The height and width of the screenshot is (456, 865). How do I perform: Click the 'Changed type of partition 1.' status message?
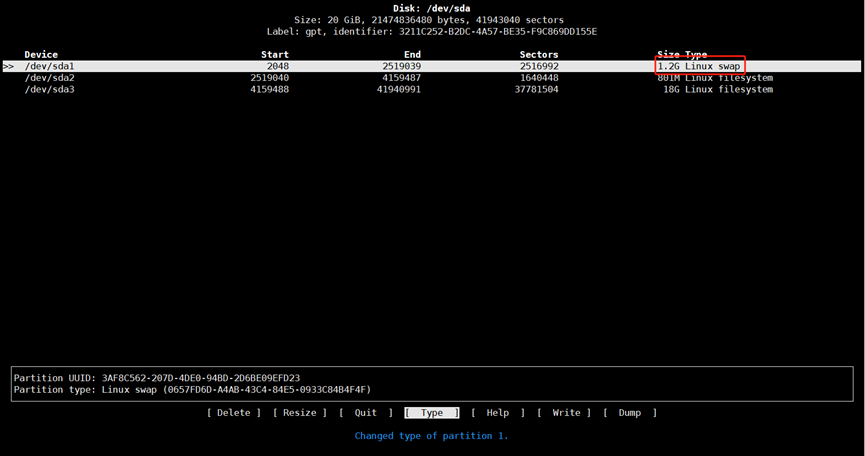point(431,436)
